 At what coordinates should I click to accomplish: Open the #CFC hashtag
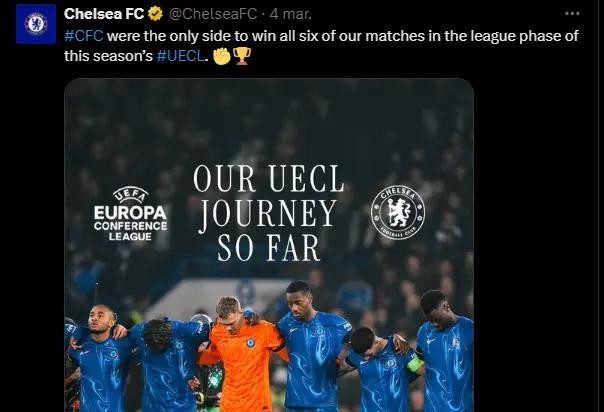pyautogui.click(x=84, y=36)
